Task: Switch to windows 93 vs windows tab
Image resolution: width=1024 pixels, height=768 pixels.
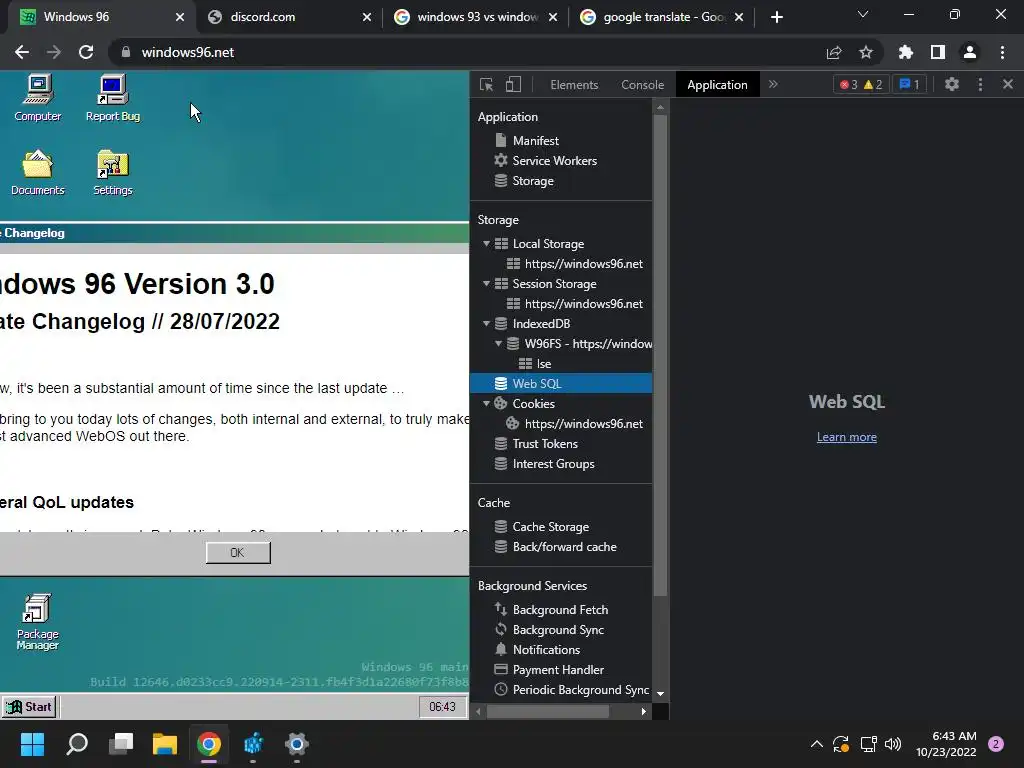Action: click(x=475, y=17)
